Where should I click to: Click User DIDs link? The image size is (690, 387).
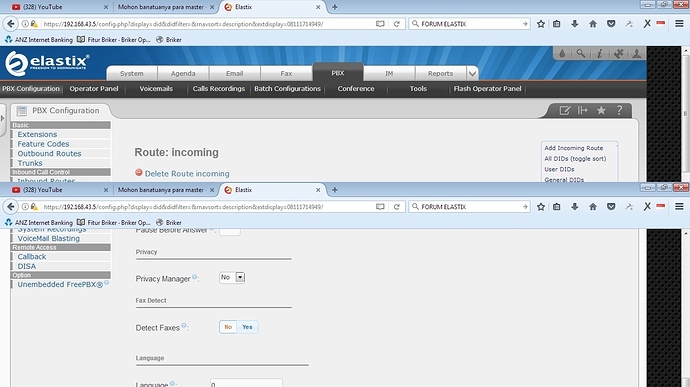click(559, 169)
